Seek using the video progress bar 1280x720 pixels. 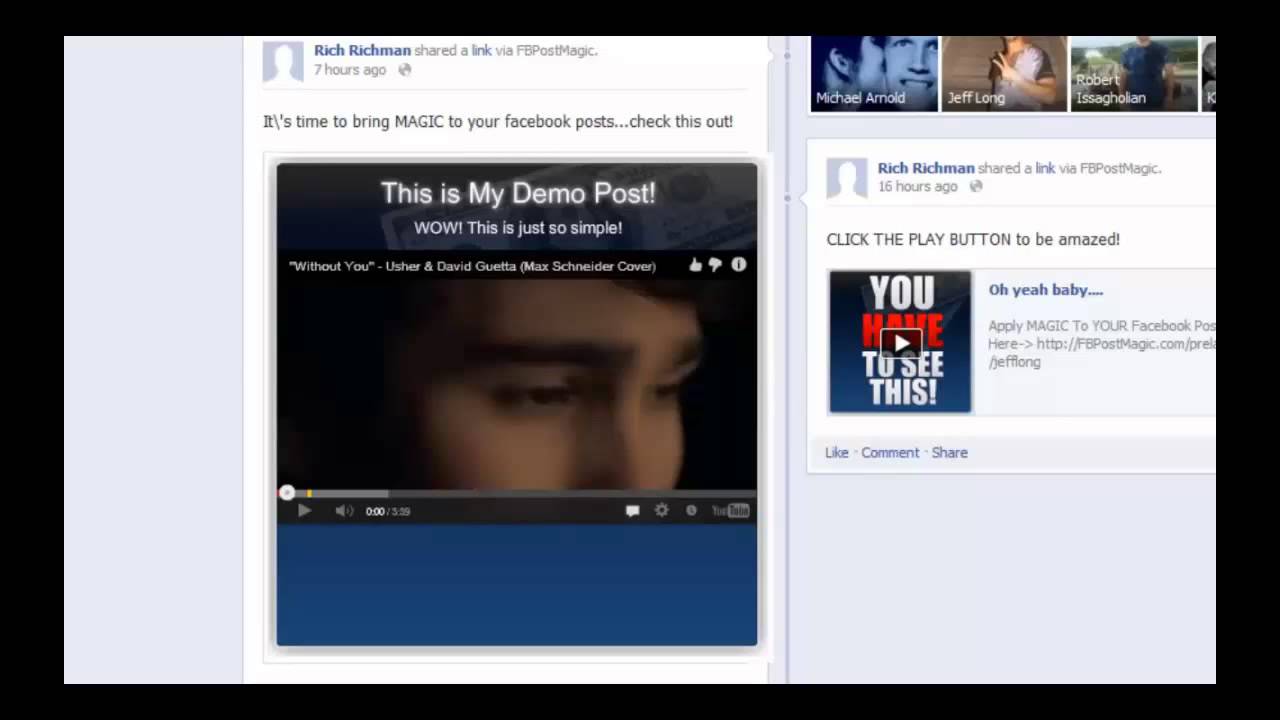point(517,493)
